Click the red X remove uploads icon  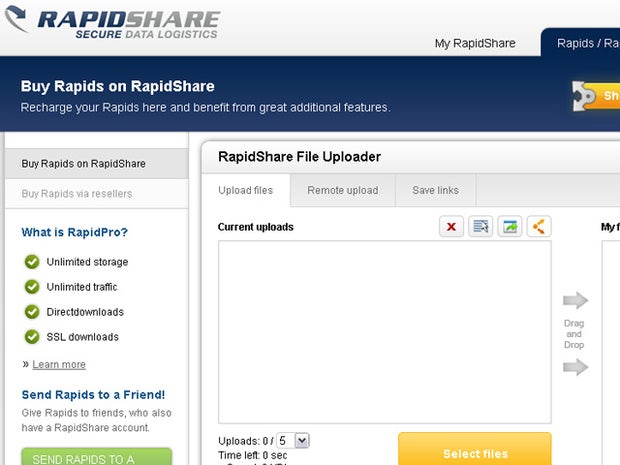tap(451, 227)
